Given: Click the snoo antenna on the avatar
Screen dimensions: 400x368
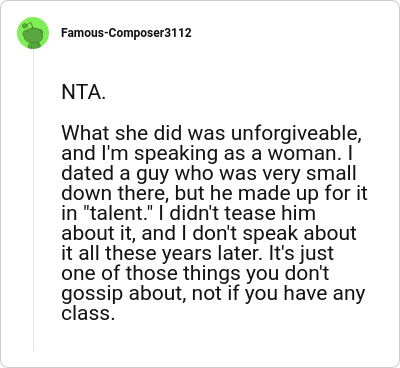Looking at the screenshot, I should [29, 24].
